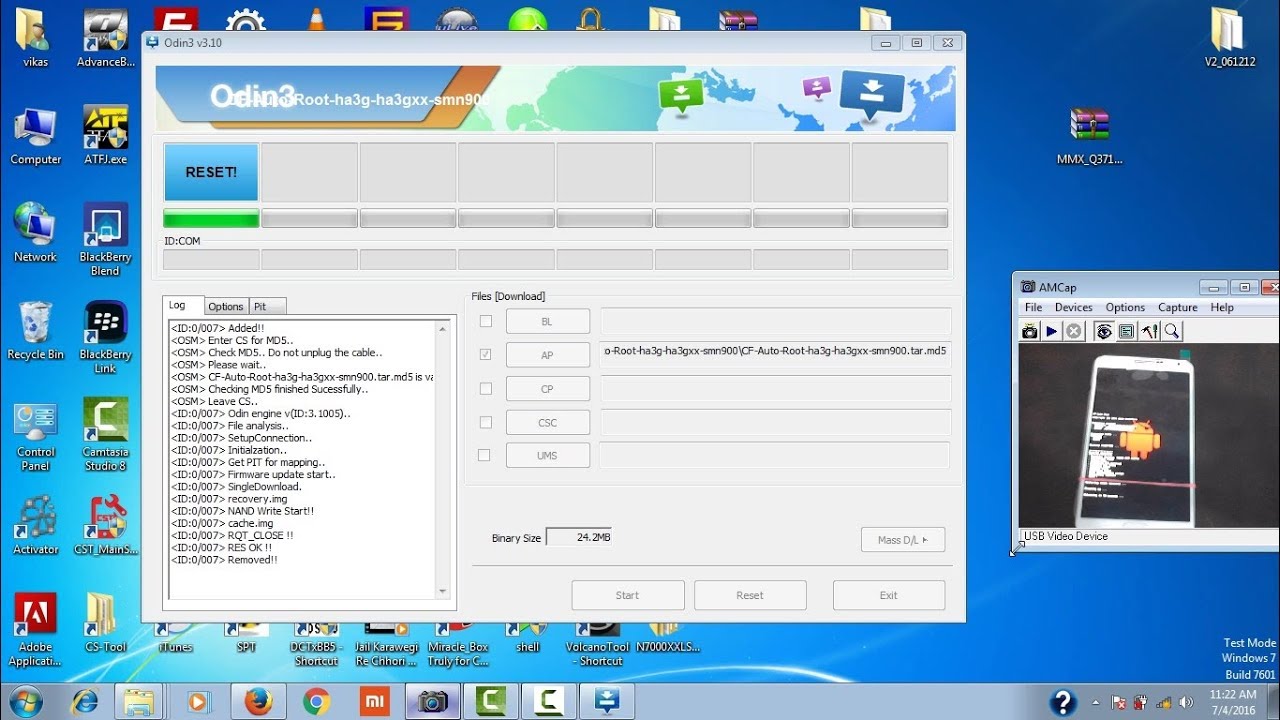The image size is (1280, 720).
Task: Click the Exit button in Odin3
Action: click(x=889, y=595)
